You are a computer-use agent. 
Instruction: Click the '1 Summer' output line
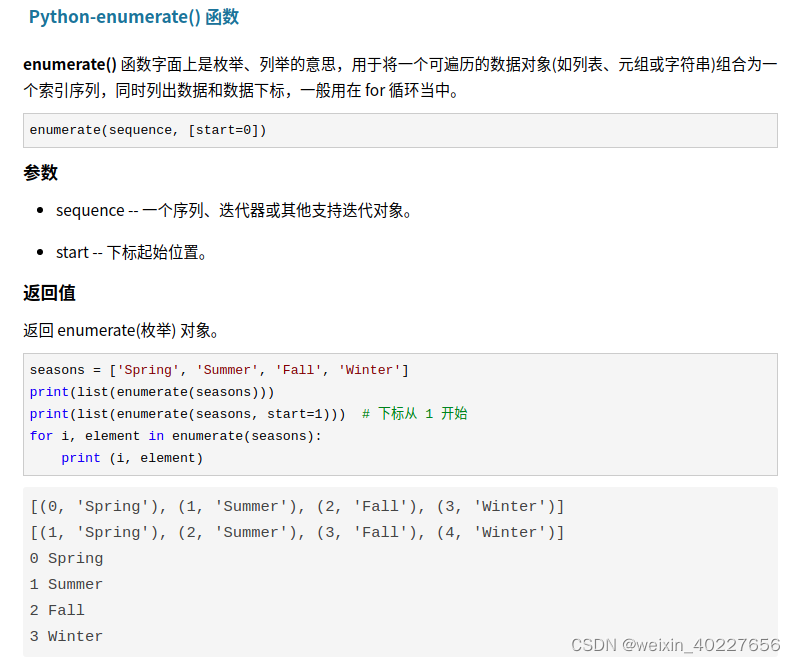[67, 585]
